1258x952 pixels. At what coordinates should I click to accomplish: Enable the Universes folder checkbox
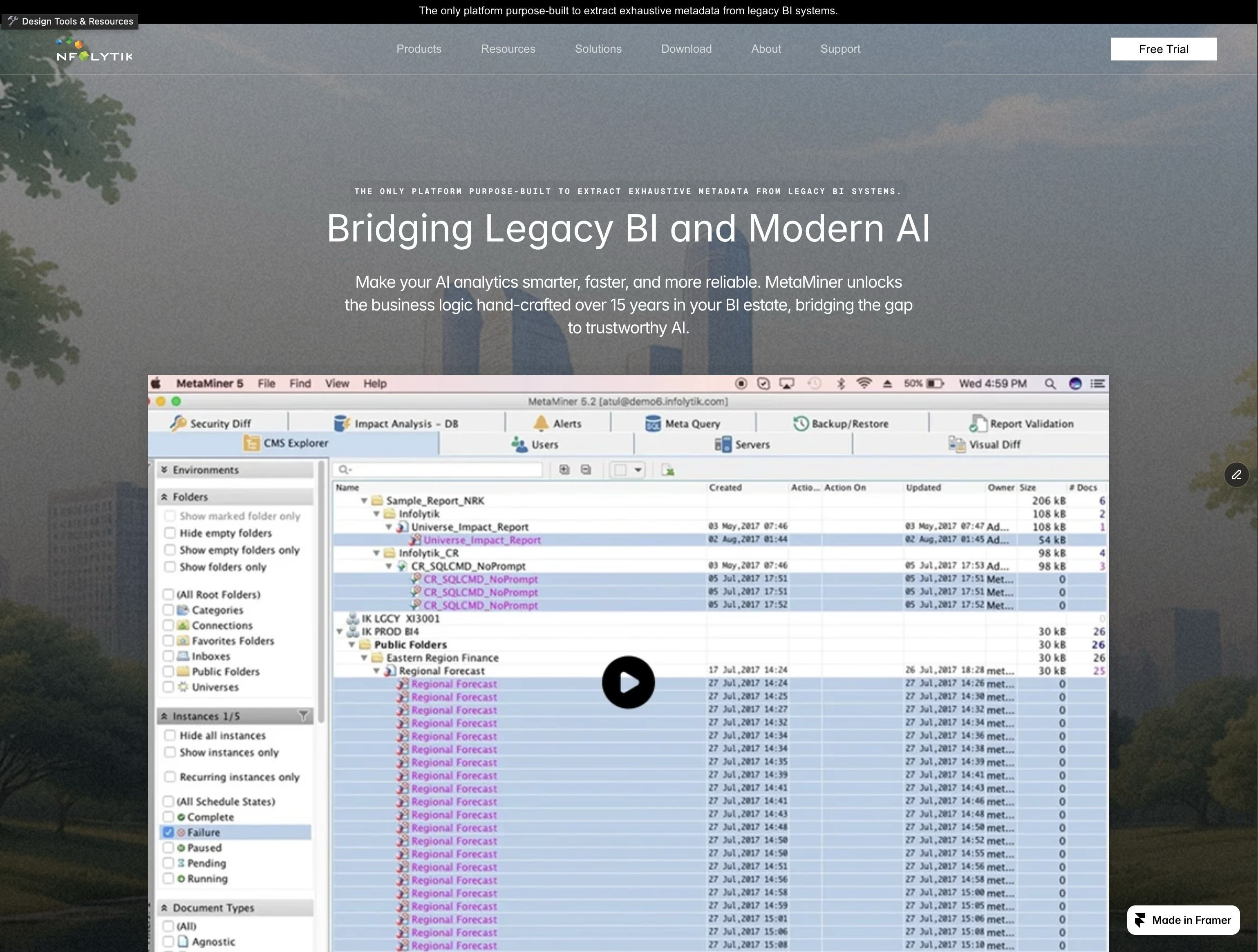tap(168, 687)
